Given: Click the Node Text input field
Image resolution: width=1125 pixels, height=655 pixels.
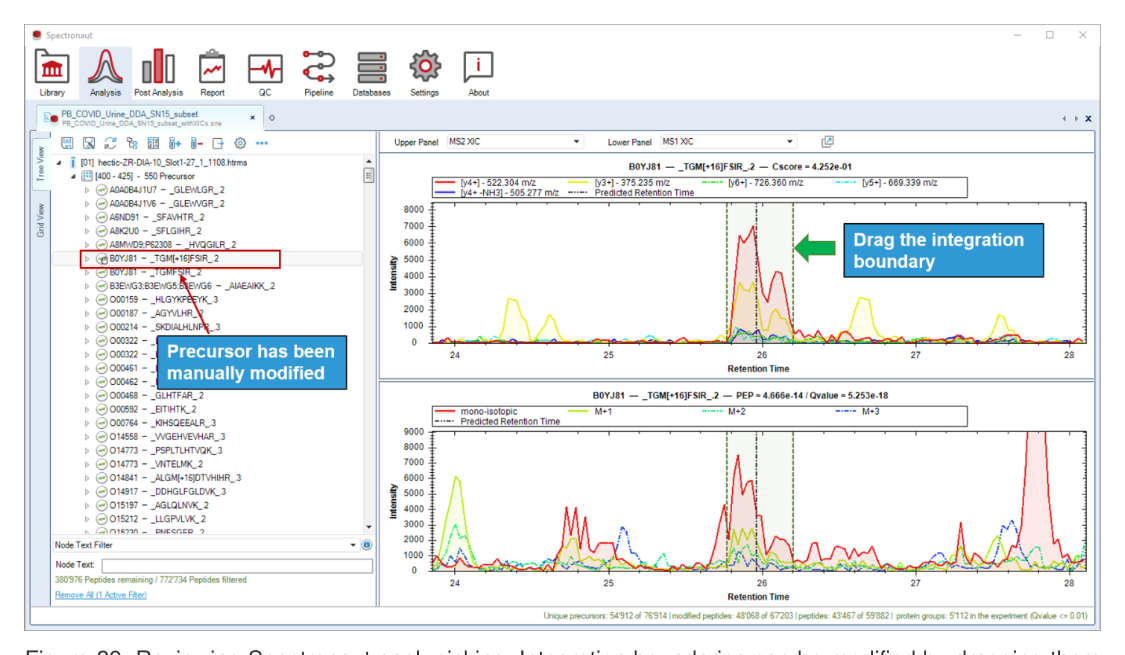Looking at the screenshot, I should click(237, 565).
